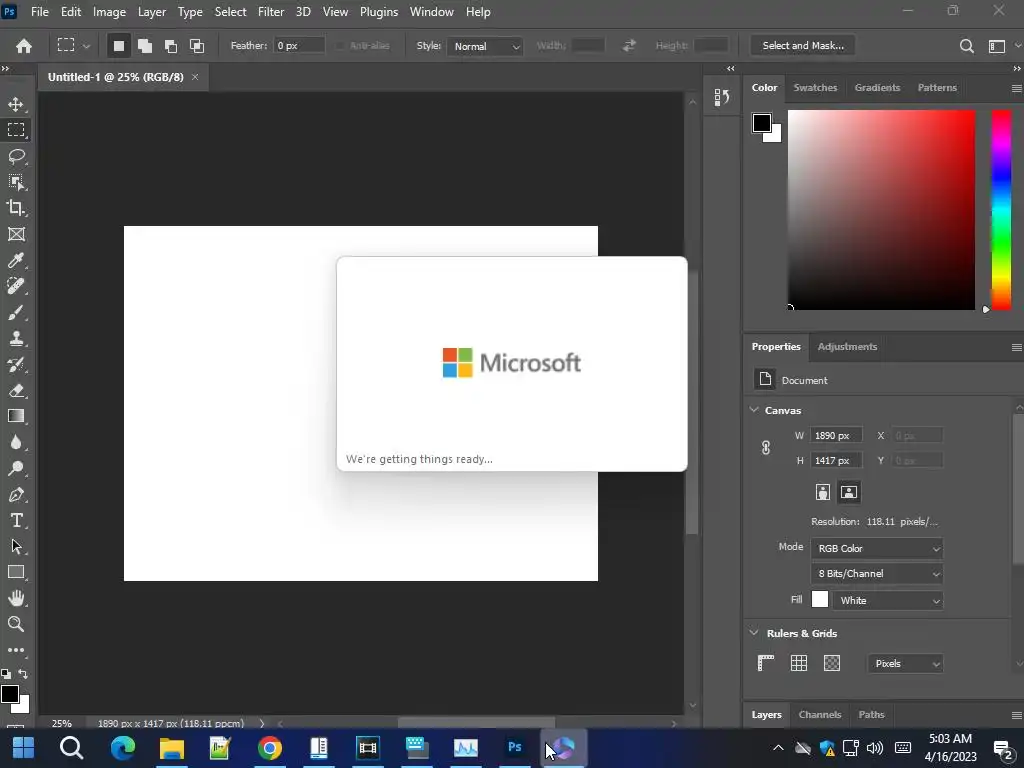This screenshot has width=1024, height=768.
Task: Select the Brush tool
Action: [16, 313]
